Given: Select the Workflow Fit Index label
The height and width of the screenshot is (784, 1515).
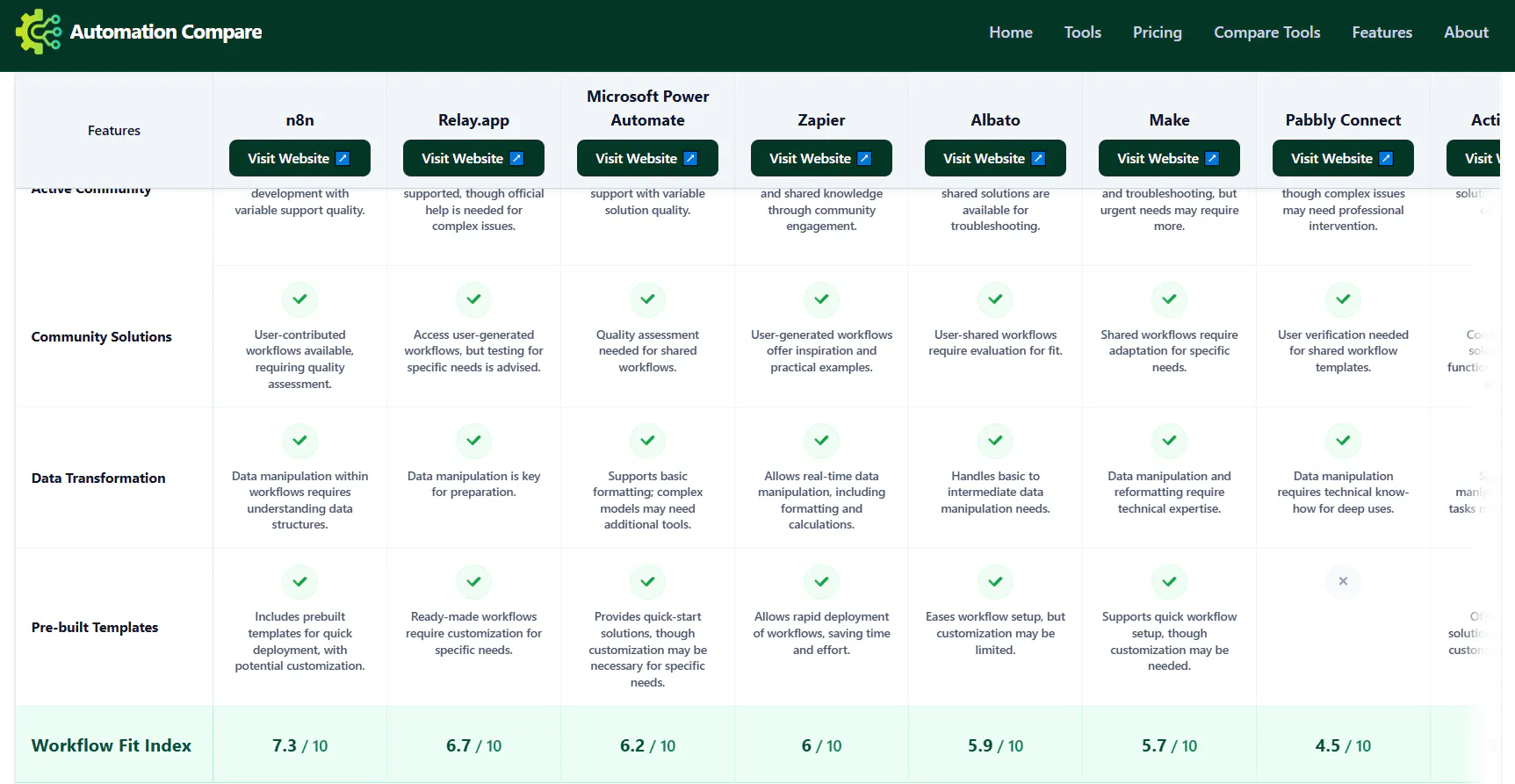Looking at the screenshot, I should [x=112, y=745].
